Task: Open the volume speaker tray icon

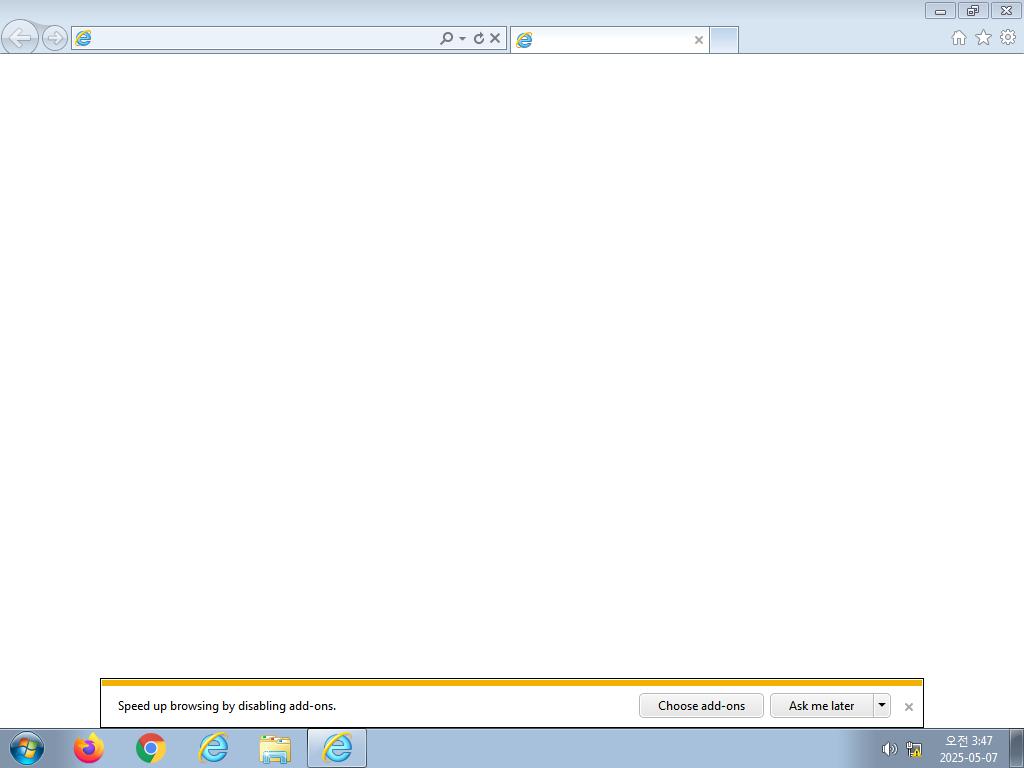Action: point(889,749)
